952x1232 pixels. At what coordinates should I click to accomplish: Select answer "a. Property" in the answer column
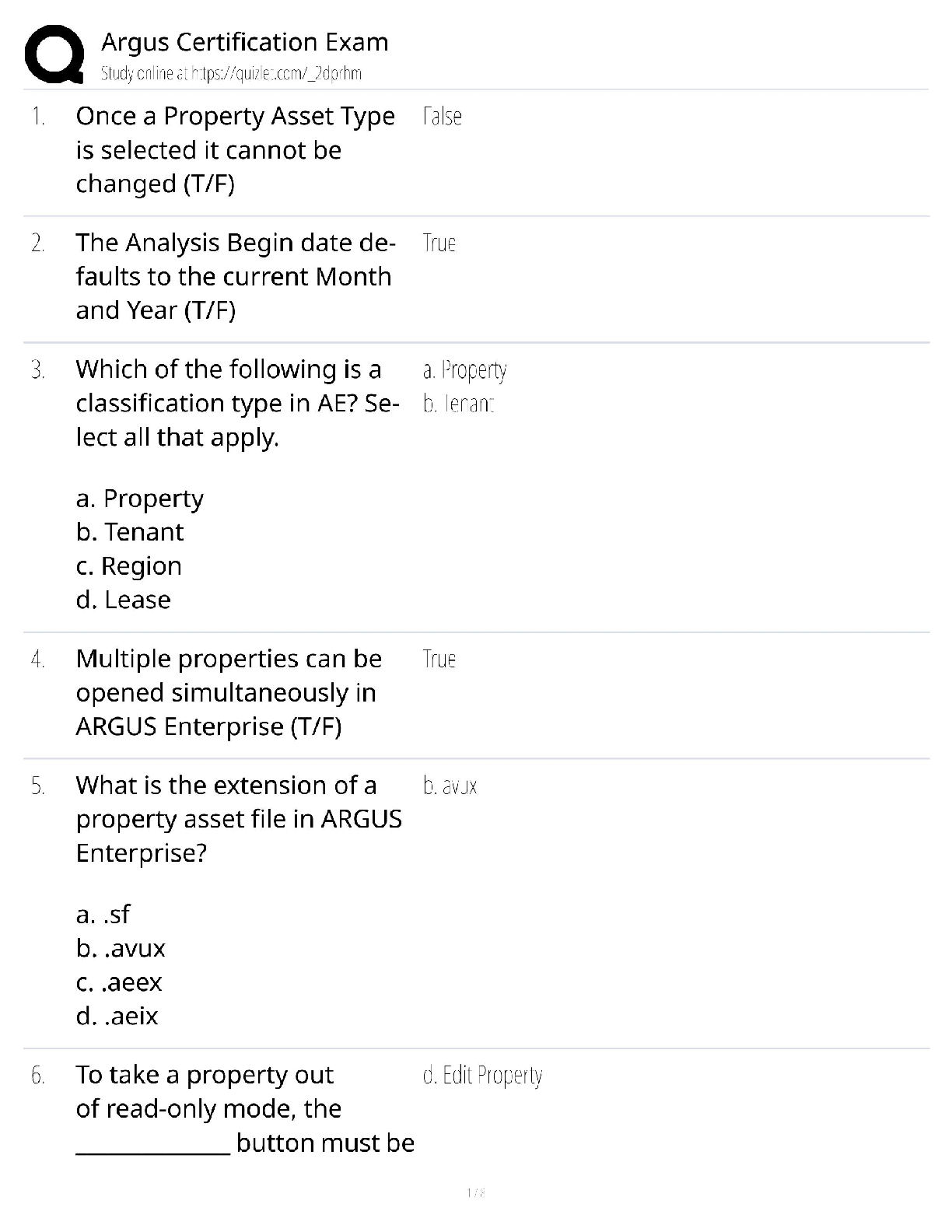[x=464, y=370]
